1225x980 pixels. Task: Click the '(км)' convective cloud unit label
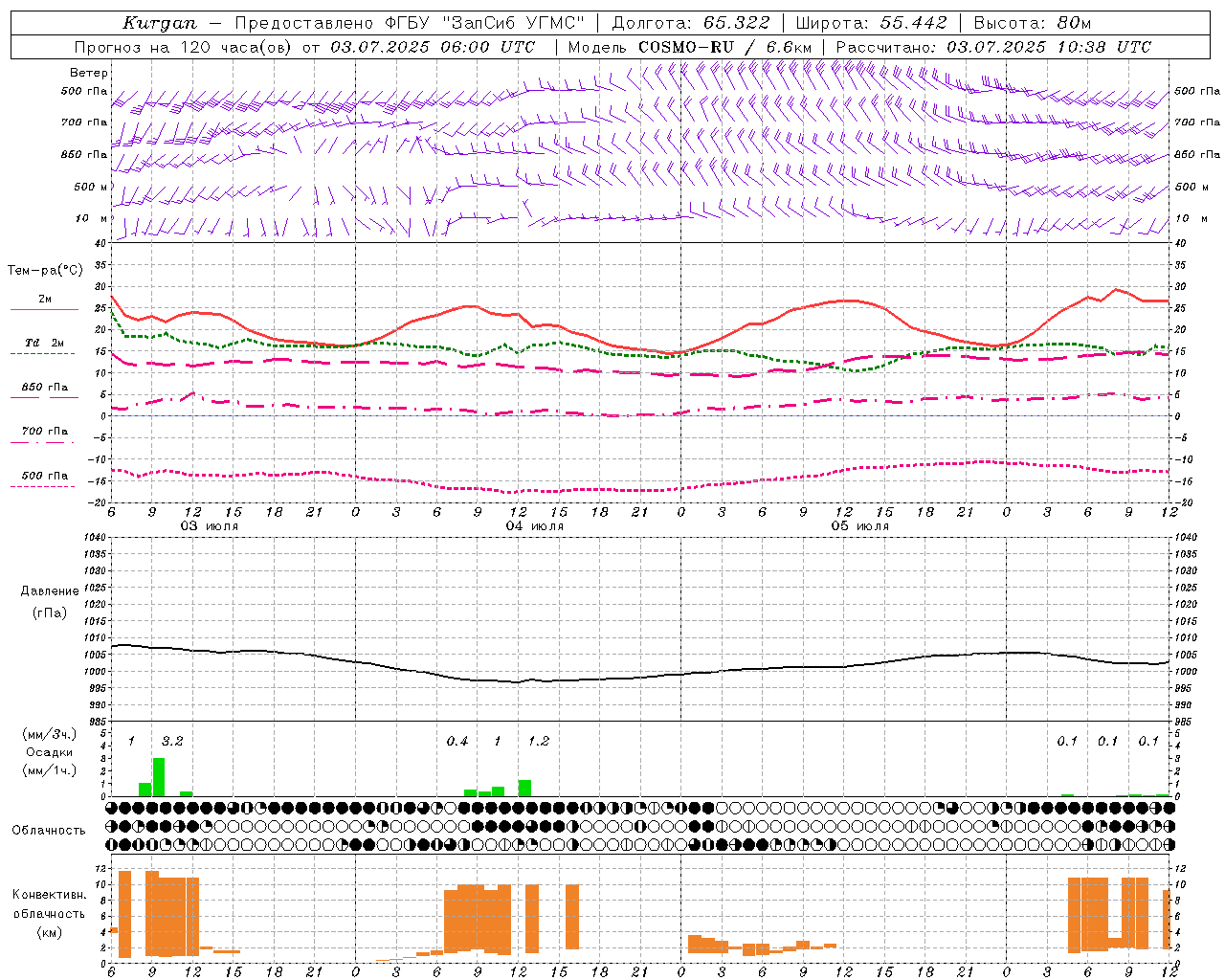point(49,932)
